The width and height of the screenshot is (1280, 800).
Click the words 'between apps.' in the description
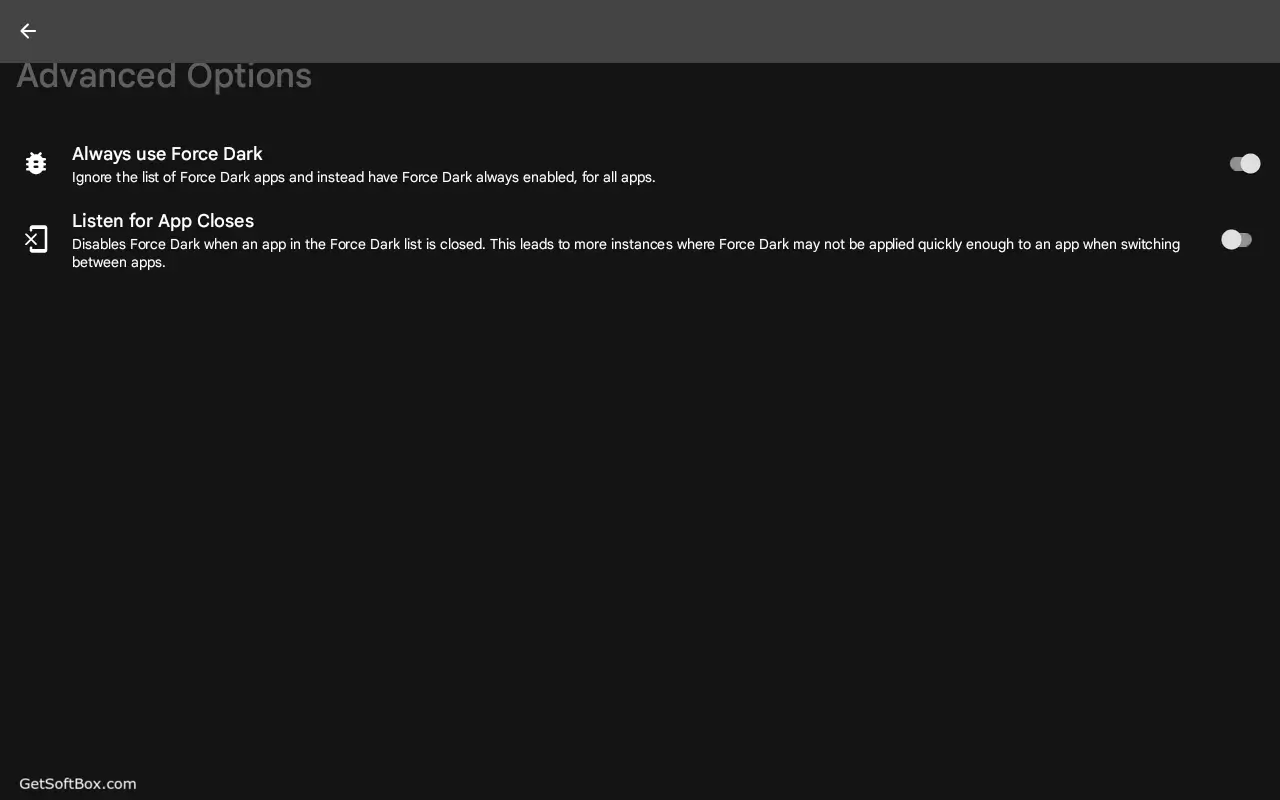pos(118,263)
